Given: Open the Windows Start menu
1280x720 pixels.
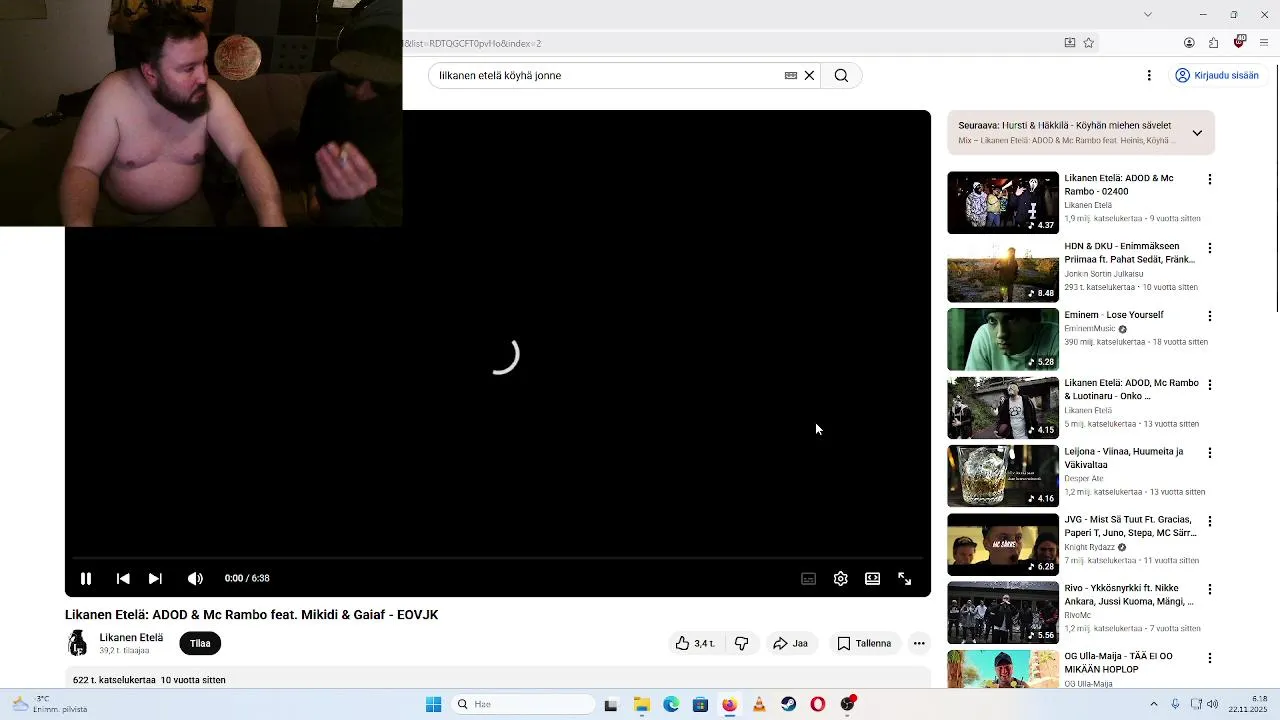Looking at the screenshot, I should pyautogui.click(x=433, y=704).
